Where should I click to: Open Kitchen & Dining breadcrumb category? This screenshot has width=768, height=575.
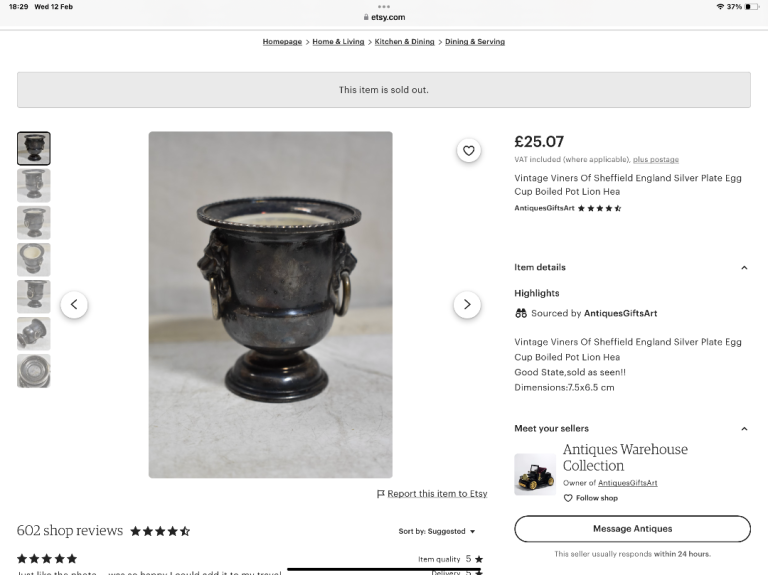point(404,42)
